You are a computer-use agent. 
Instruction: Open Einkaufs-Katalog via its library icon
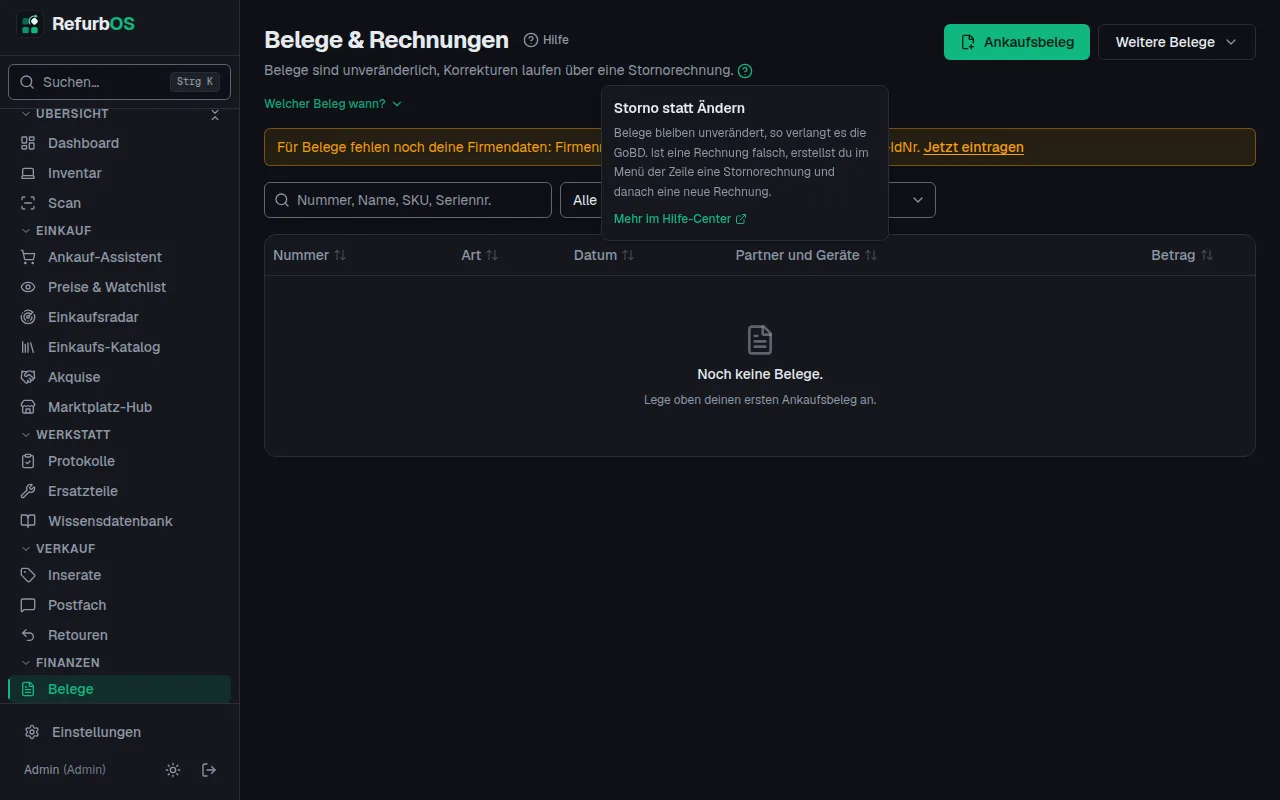coord(28,347)
